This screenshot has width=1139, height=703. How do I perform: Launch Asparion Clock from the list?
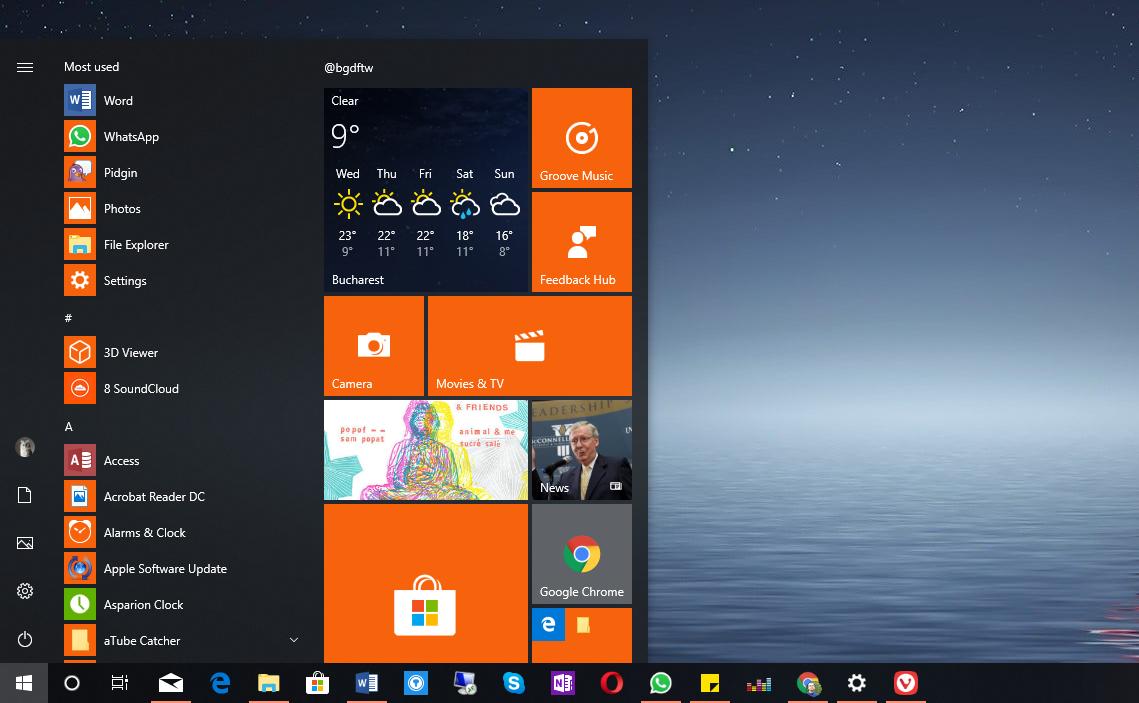tap(182, 604)
